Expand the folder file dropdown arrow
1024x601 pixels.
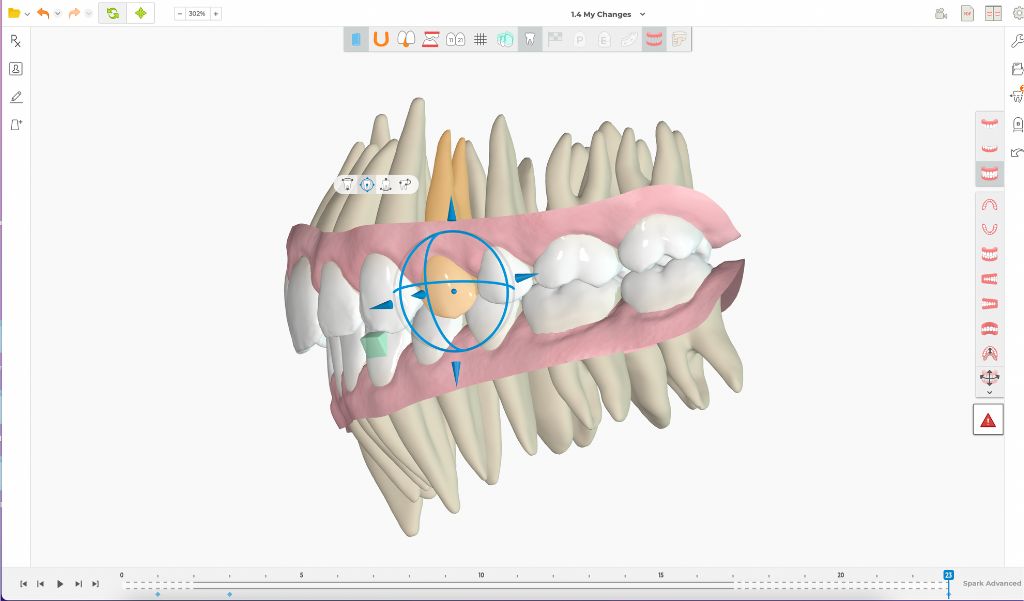pyautogui.click(x=27, y=14)
